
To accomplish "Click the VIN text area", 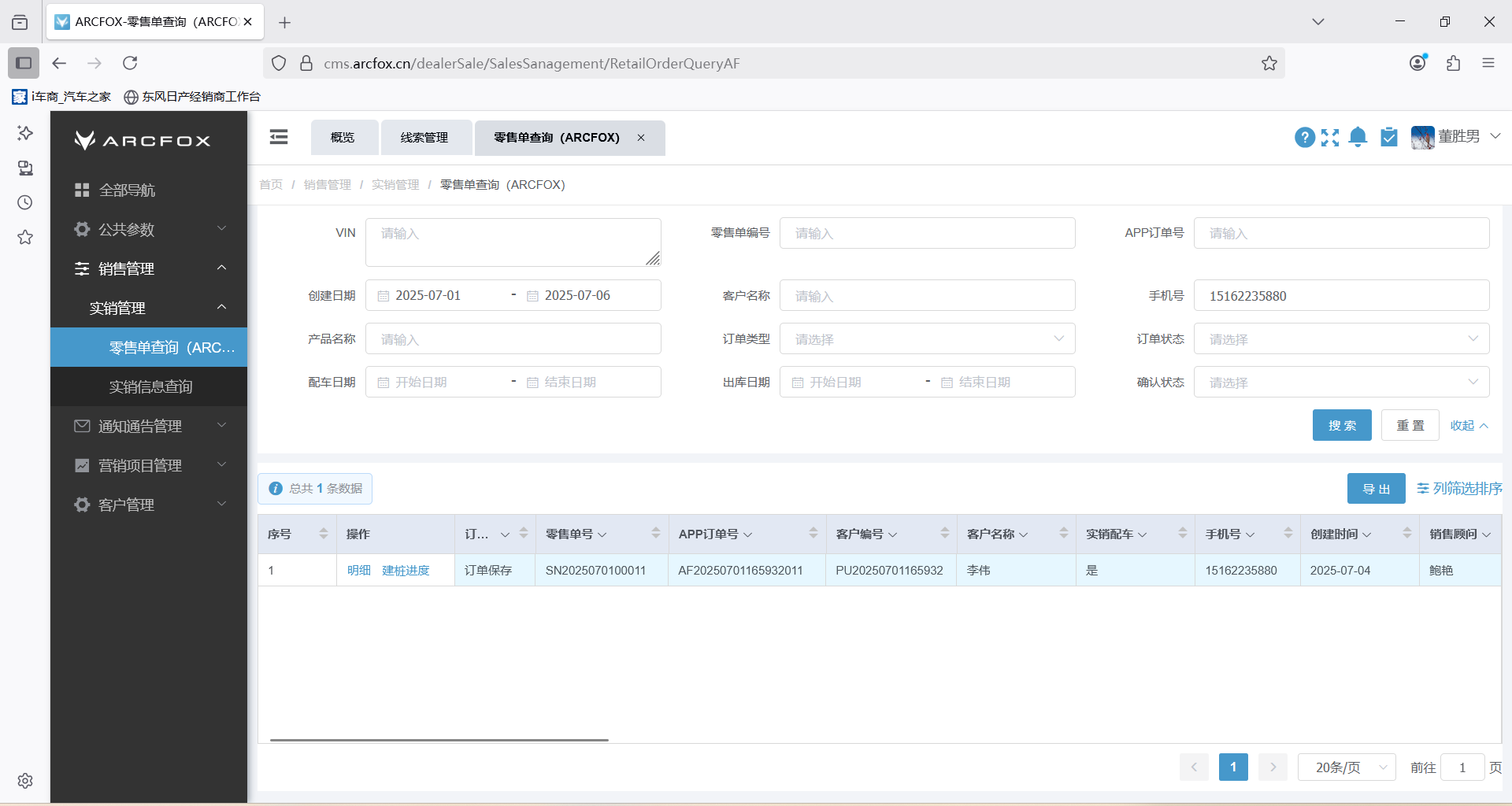I will point(513,242).
